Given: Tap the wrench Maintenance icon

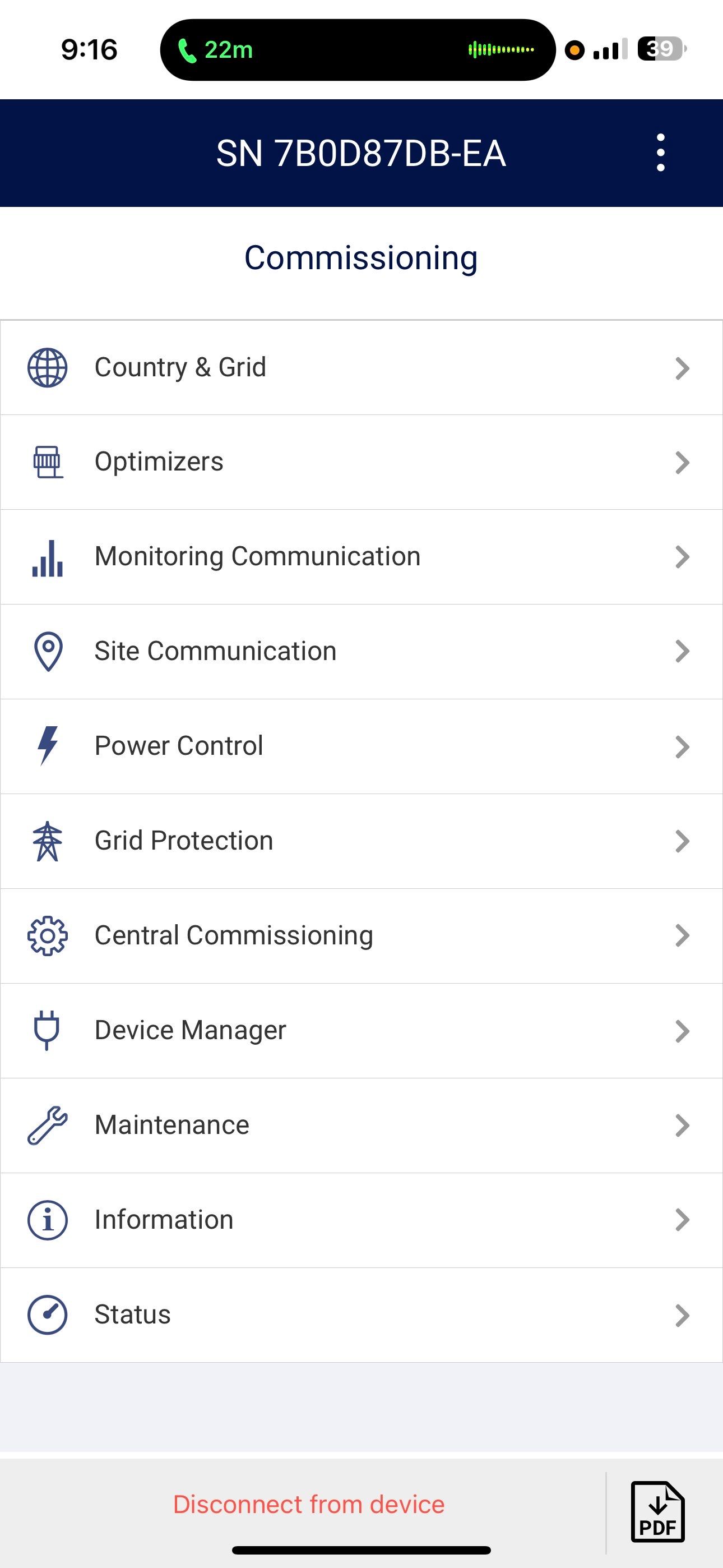Looking at the screenshot, I should click(48, 1125).
